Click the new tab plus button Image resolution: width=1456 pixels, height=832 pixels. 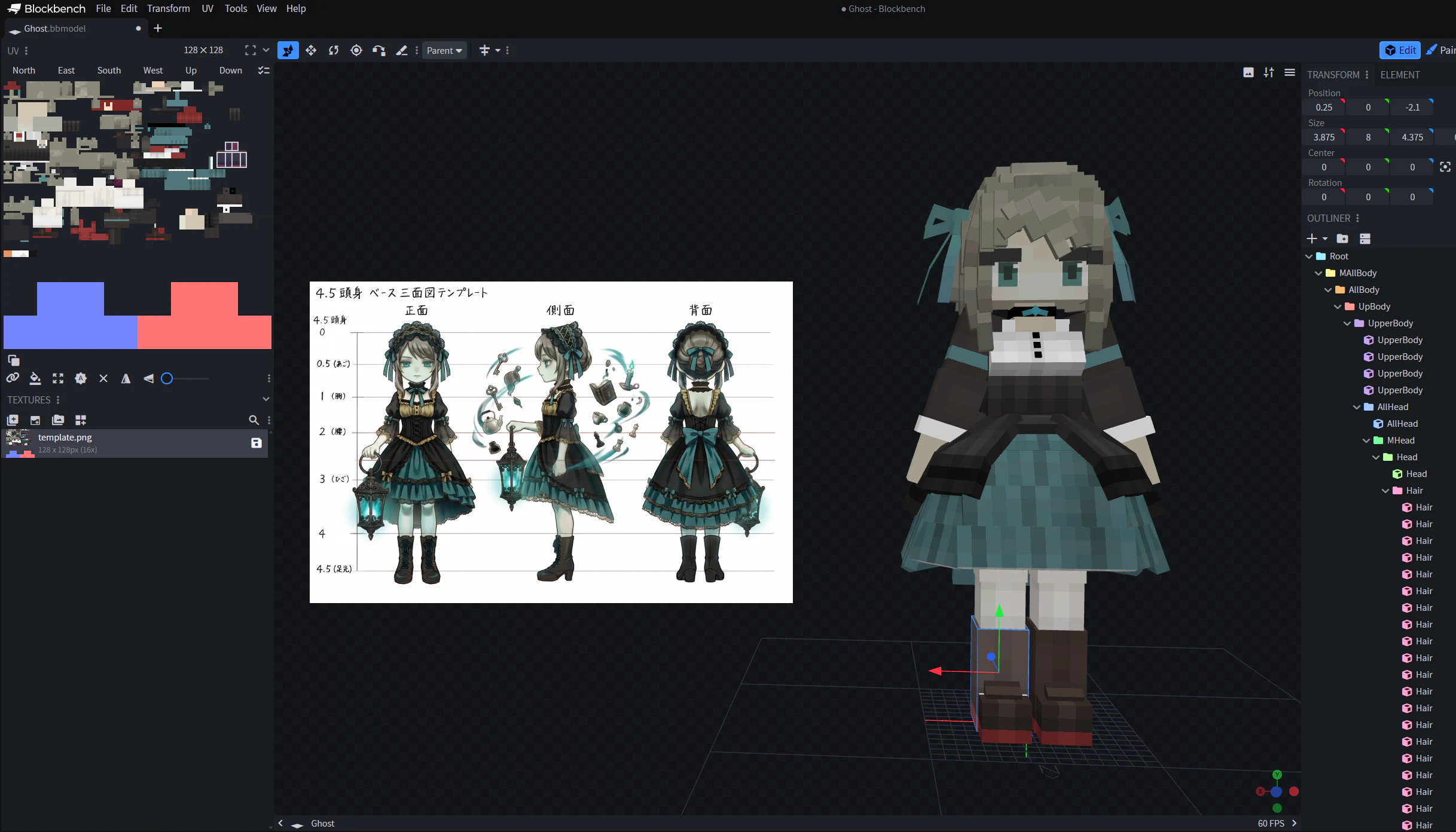158,28
